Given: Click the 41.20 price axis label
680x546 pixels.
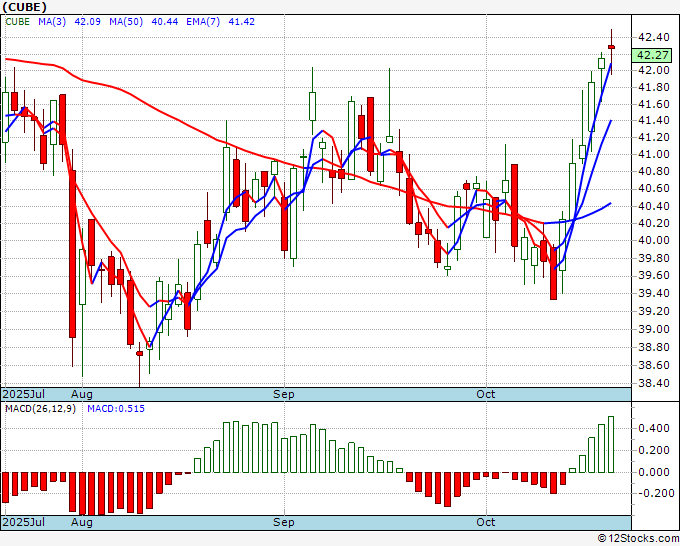Looking at the screenshot, I should pyautogui.click(x=654, y=137).
